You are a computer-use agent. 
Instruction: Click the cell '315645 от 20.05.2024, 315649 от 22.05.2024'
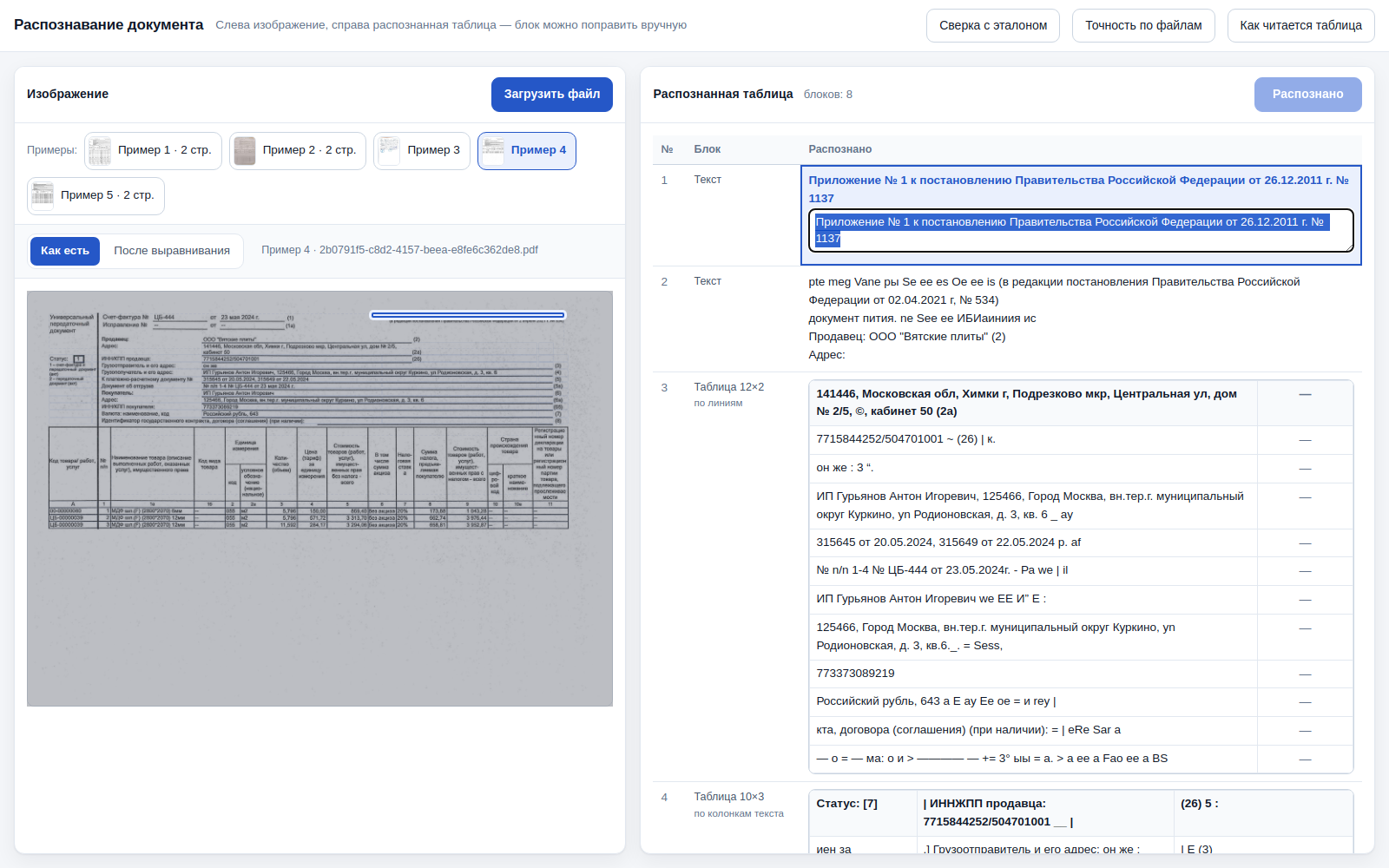coord(1032,542)
